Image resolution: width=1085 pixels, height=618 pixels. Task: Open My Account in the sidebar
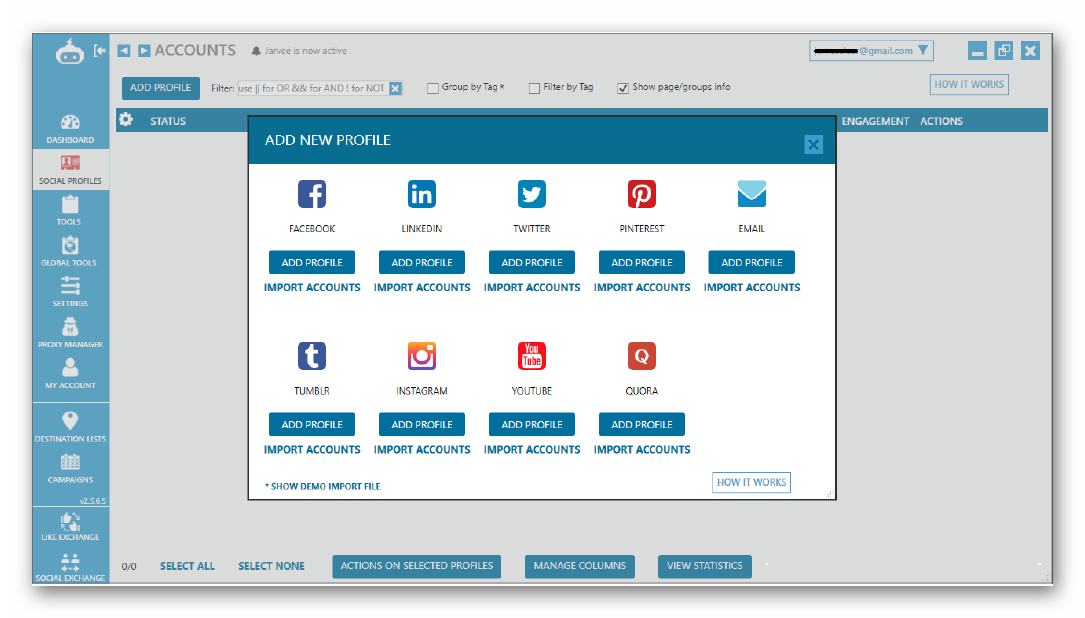70,374
